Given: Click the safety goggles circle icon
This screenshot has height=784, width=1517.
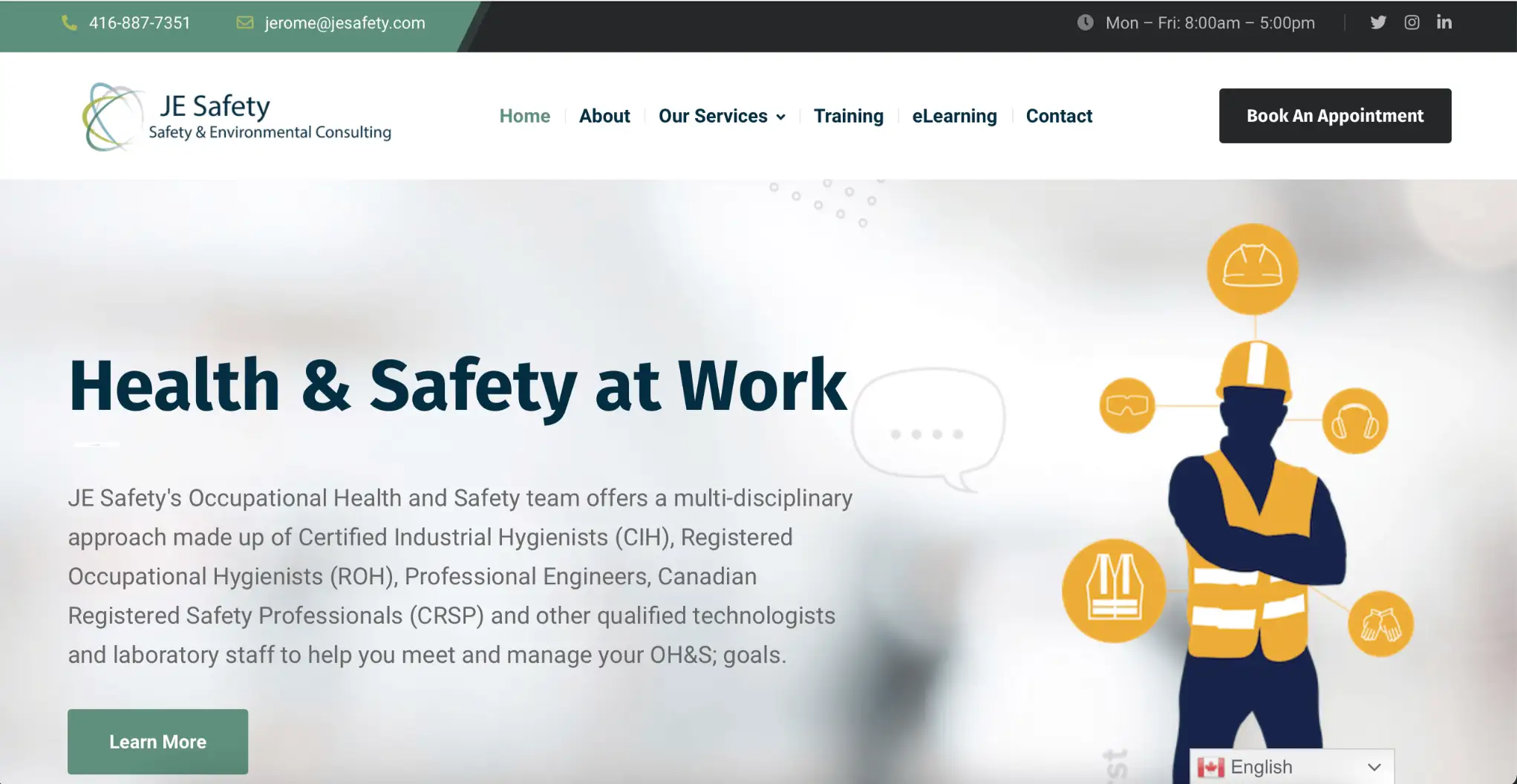Looking at the screenshot, I should pos(1126,405).
